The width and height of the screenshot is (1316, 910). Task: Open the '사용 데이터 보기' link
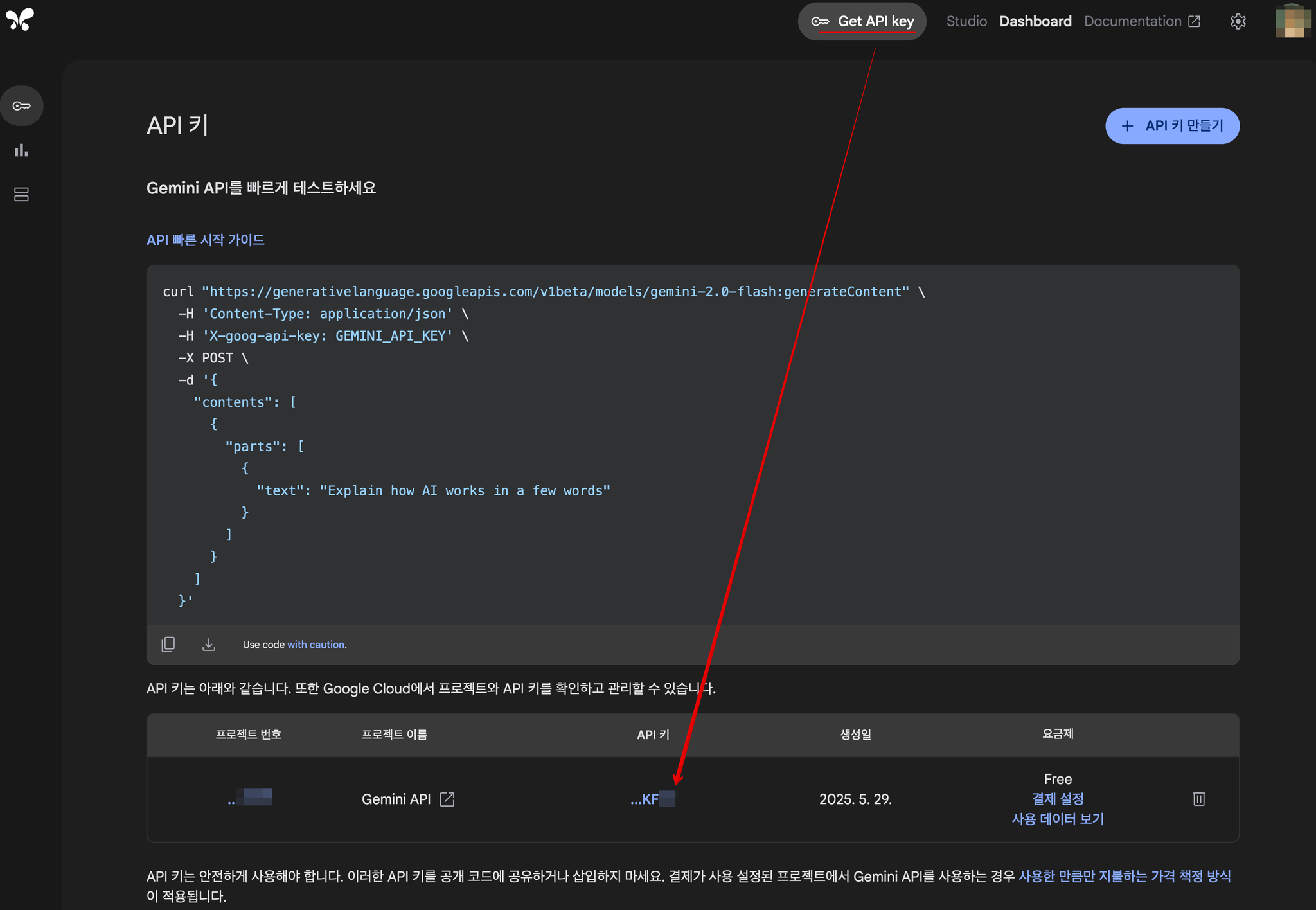[x=1058, y=819]
